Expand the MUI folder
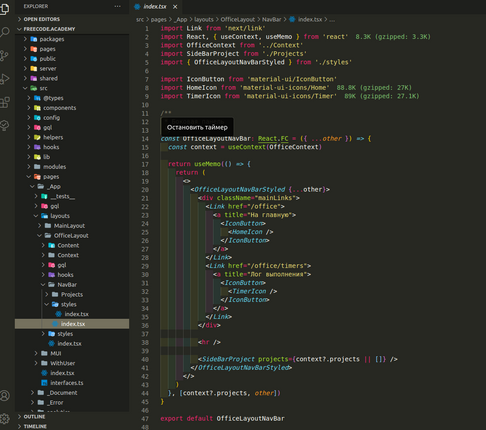The width and height of the screenshot is (486, 430). pyautogui.click(x=55, y=353)
